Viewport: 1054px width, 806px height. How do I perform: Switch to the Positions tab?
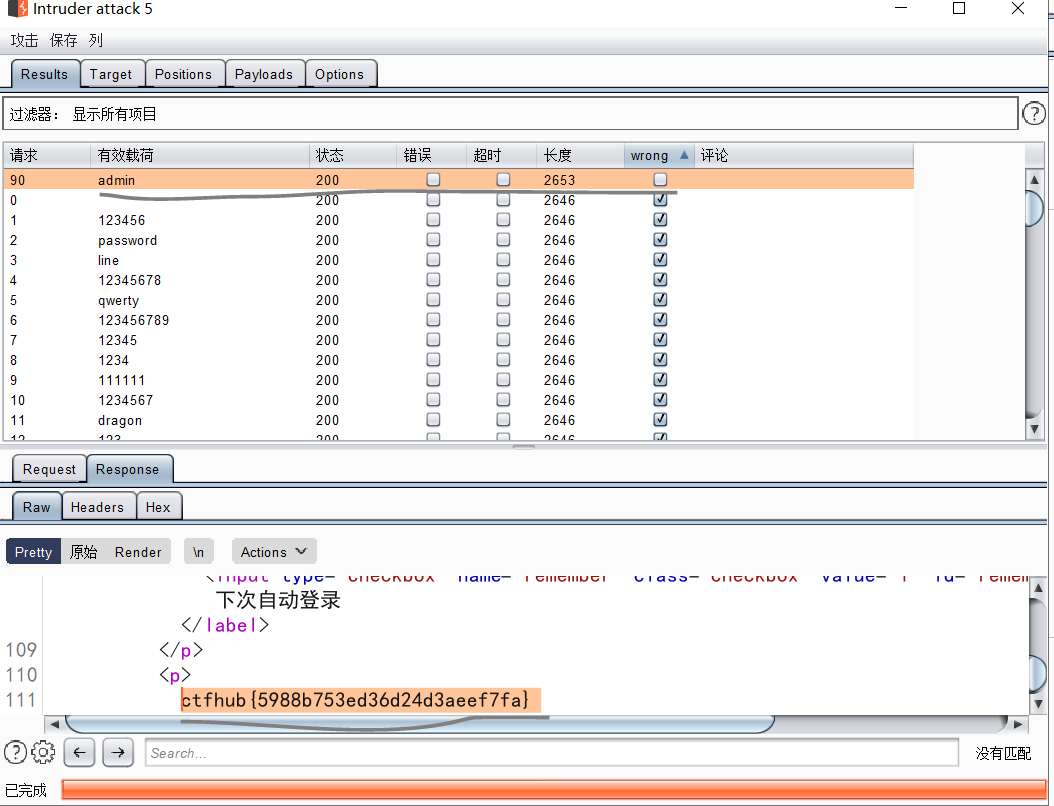tap(184, 74)
